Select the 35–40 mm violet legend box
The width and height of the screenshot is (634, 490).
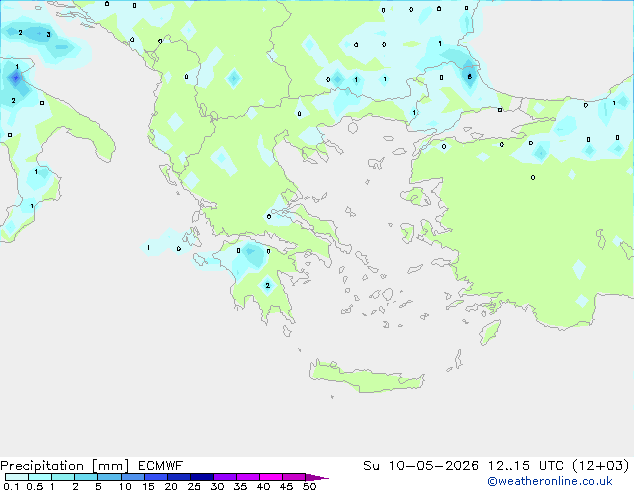coord(248,477)
